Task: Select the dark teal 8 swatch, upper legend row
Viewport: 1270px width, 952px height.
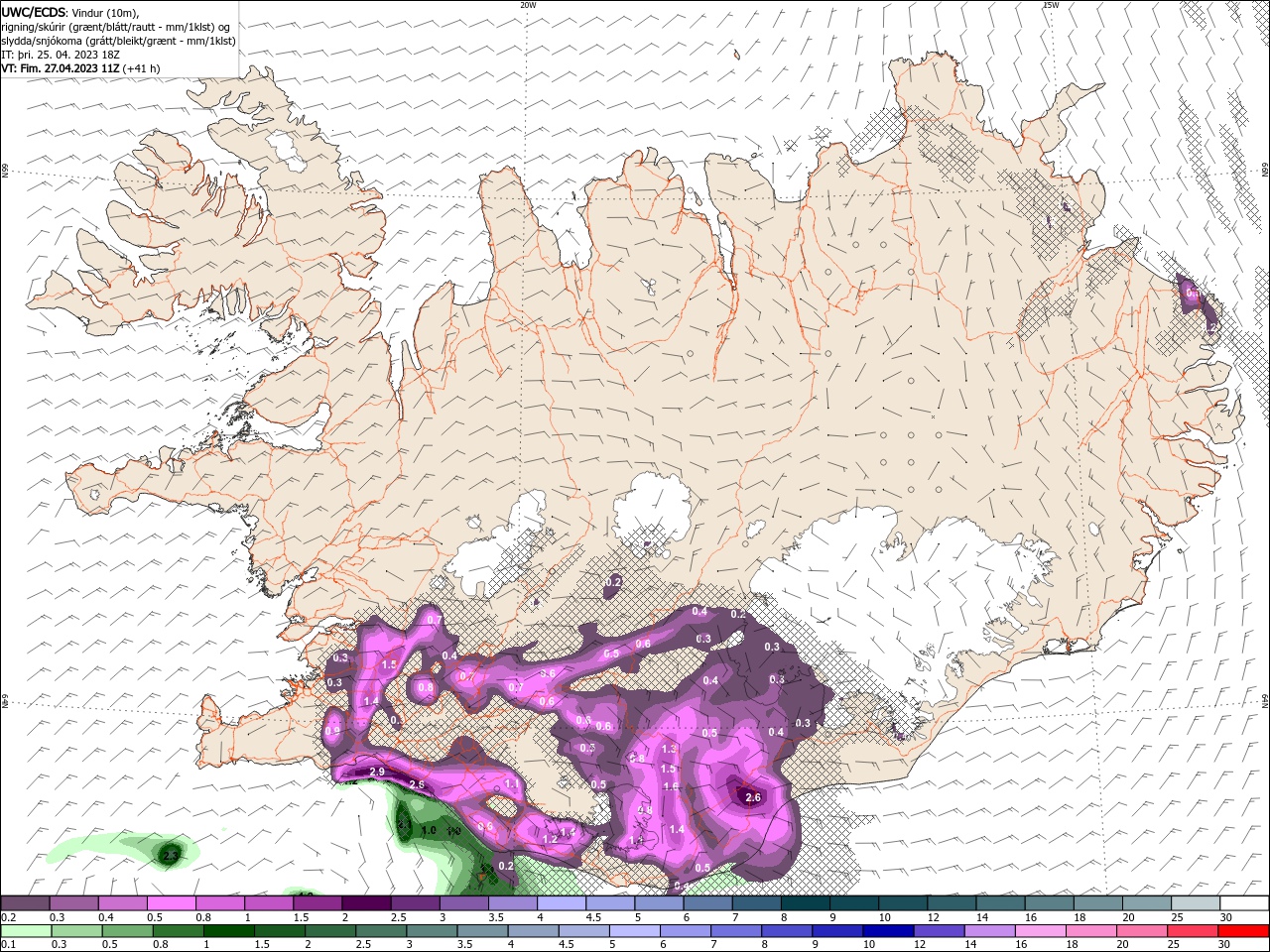Action: (806, 903)
